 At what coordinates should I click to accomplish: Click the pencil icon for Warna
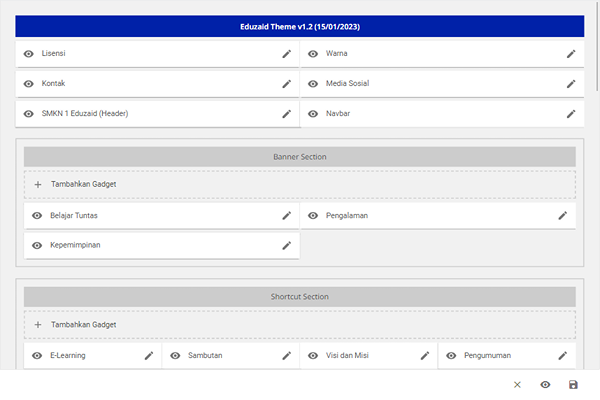point(571,53)
